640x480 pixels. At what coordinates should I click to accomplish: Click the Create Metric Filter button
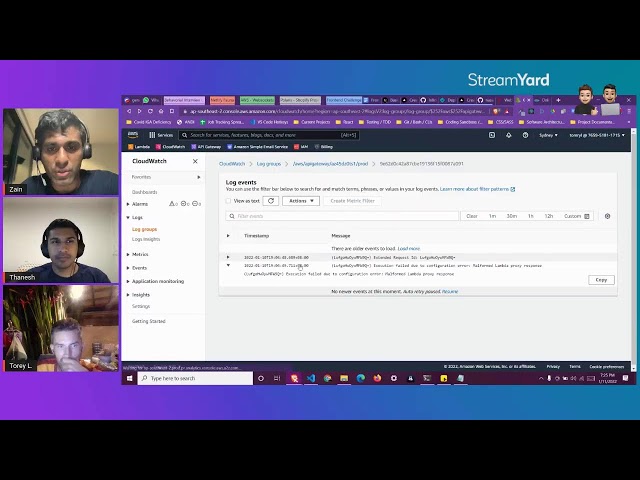[352, 201]
